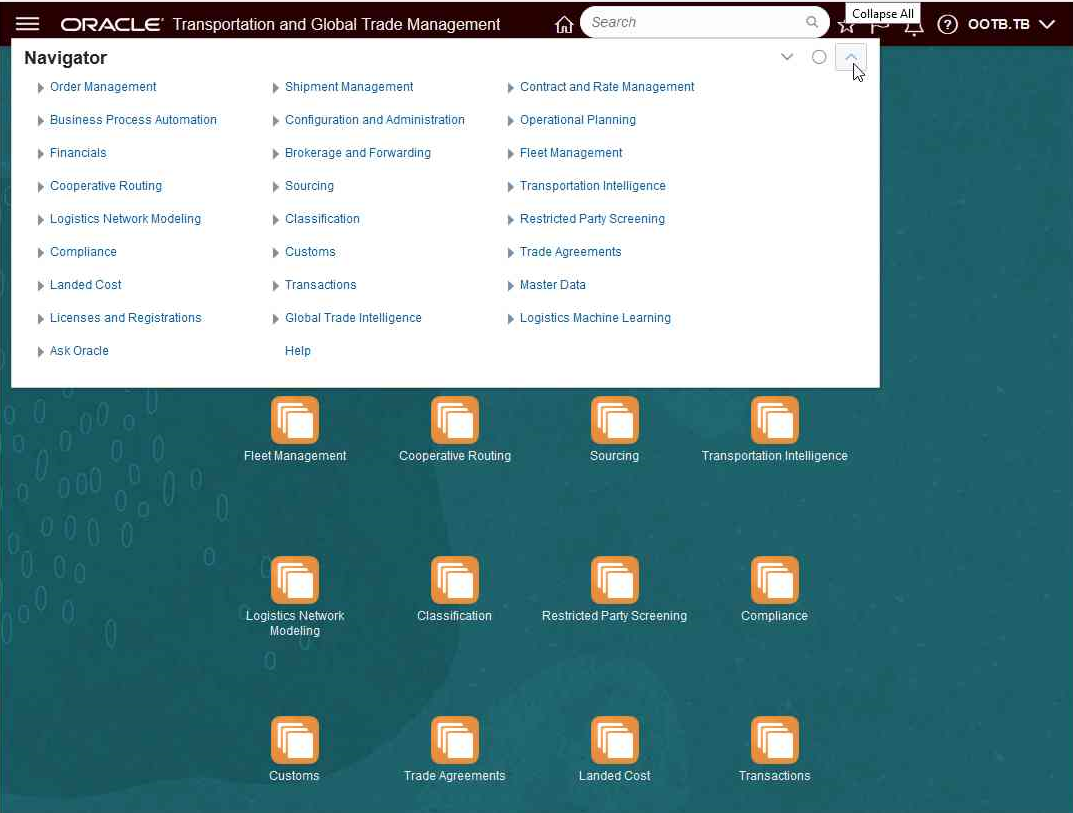Viewport: 1073px width, 813px height.
Task: Click the search magnifier icon
Action: [812, 22]
